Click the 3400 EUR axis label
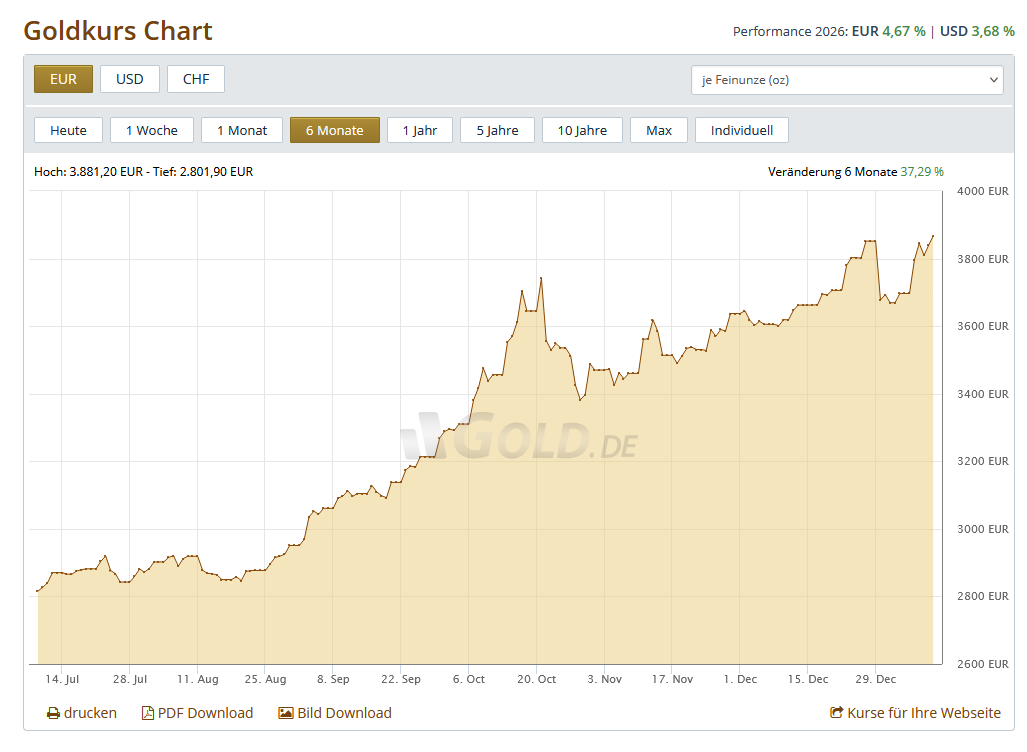The width and height of the screenshot is (1027, 752). [982, 394]
